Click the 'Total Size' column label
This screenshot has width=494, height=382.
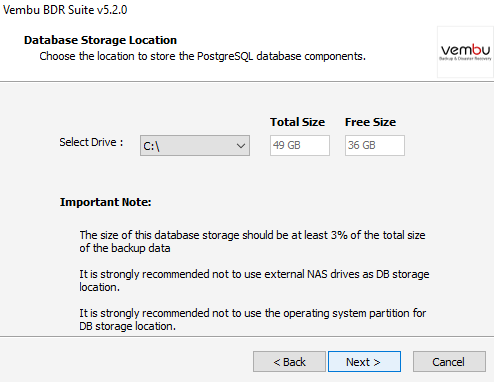pyautogui.click(x=297, y=122)
